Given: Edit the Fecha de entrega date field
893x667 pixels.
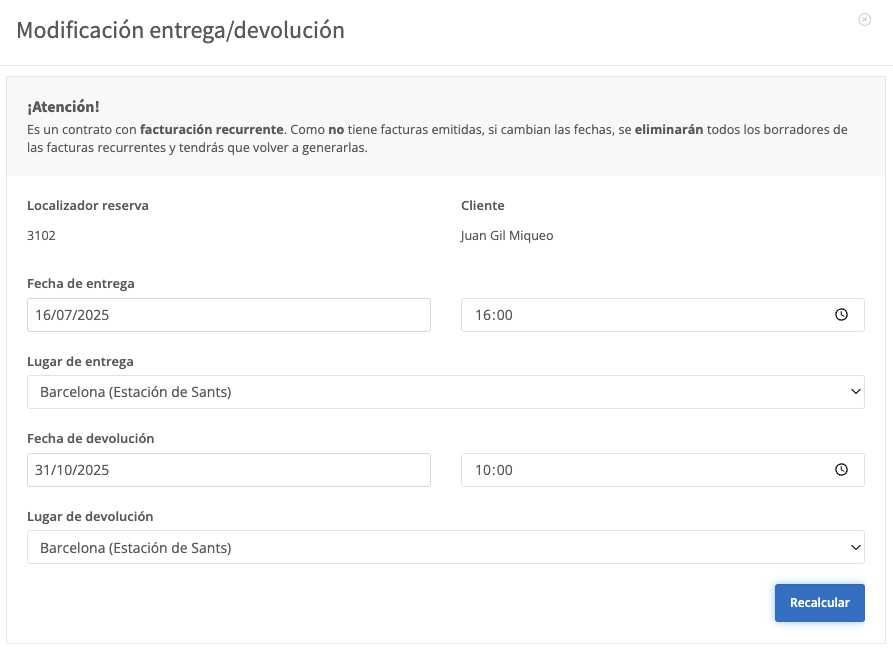Looking at the screenshot, I should point(229,315).
